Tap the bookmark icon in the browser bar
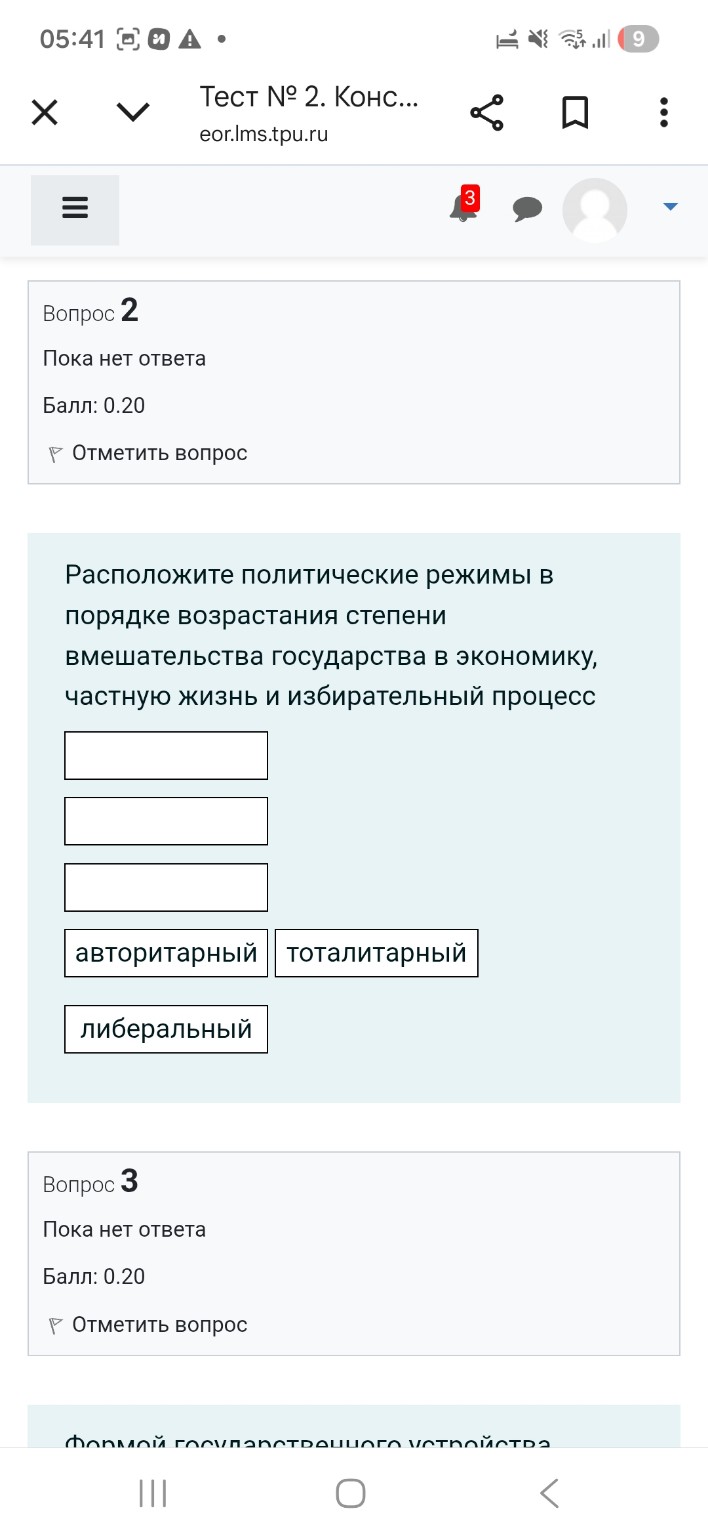 pyautogui.click(x=575, y=112)
